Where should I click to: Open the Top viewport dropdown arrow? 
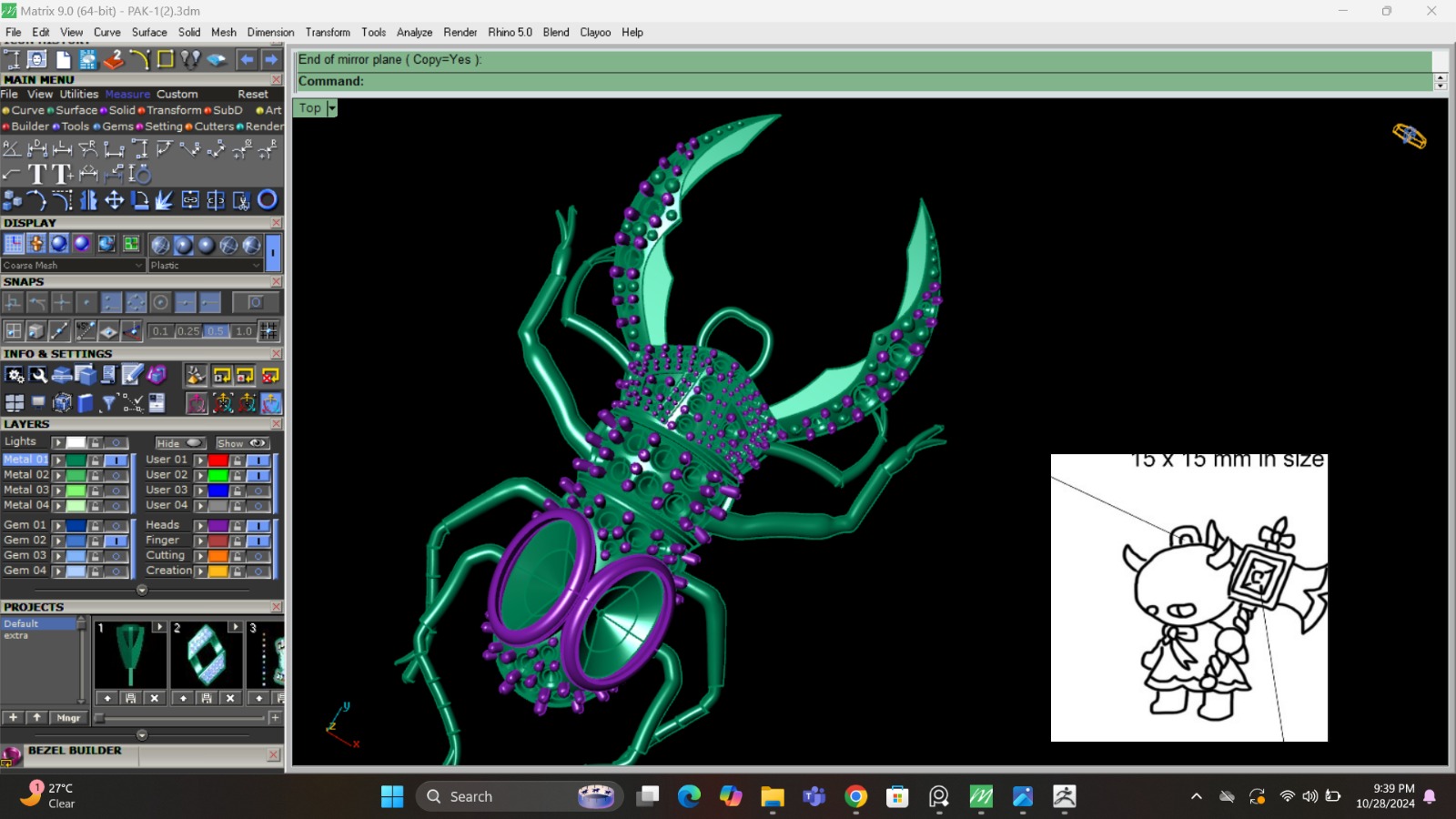332,108
